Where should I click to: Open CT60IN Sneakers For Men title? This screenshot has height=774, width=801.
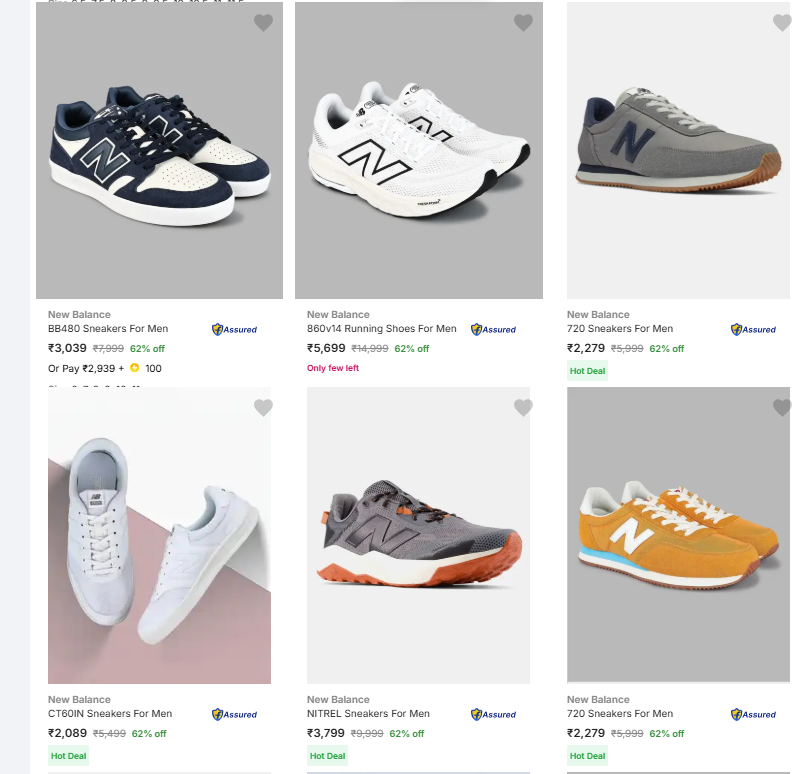pos(110,714)
